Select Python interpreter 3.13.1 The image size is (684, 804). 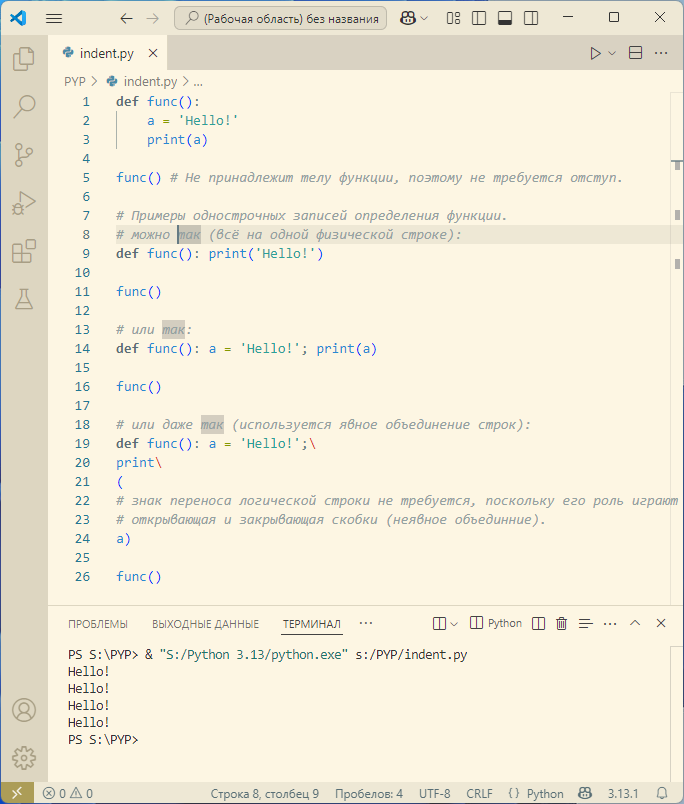click(x=623, y=793)
